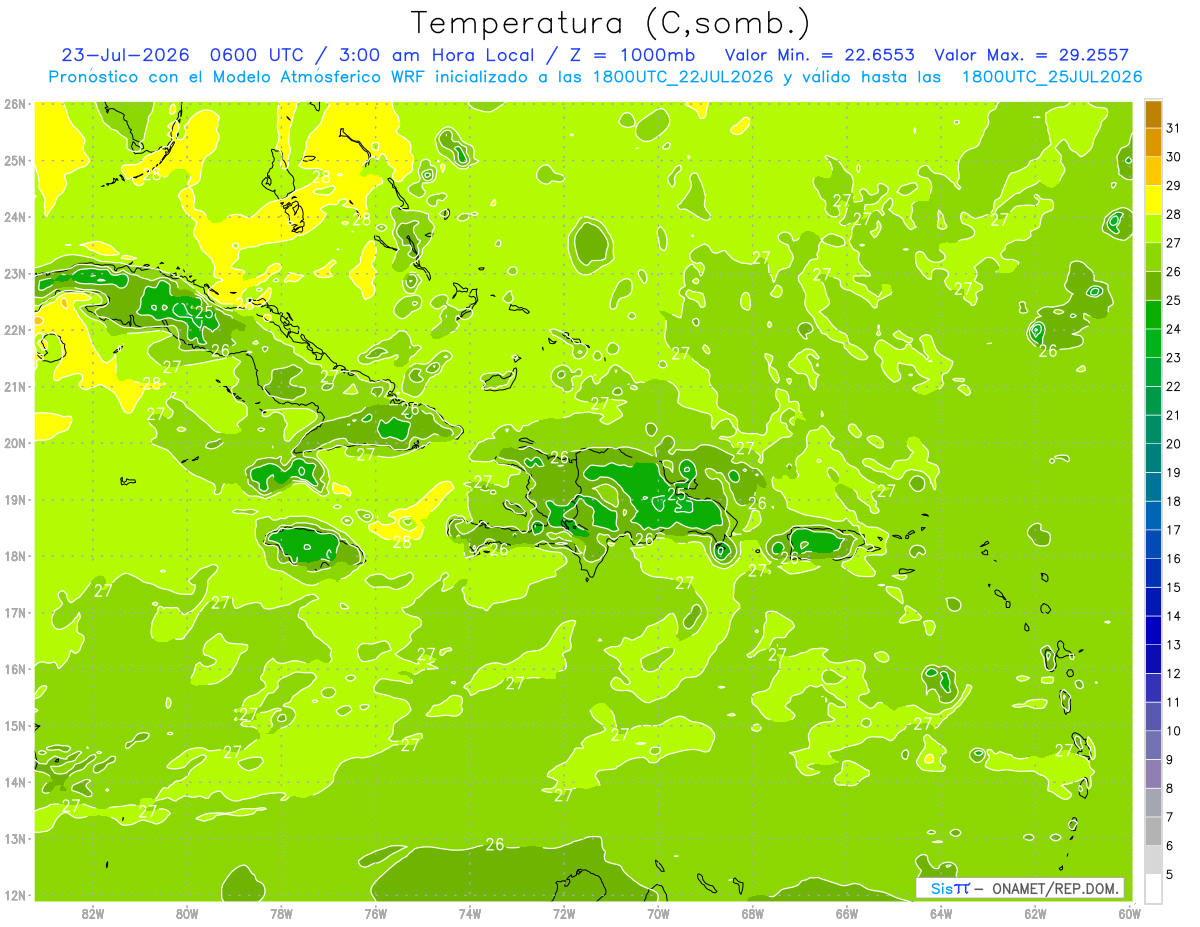
Task: Click the color scale label 30
Action: [1174, 157]
